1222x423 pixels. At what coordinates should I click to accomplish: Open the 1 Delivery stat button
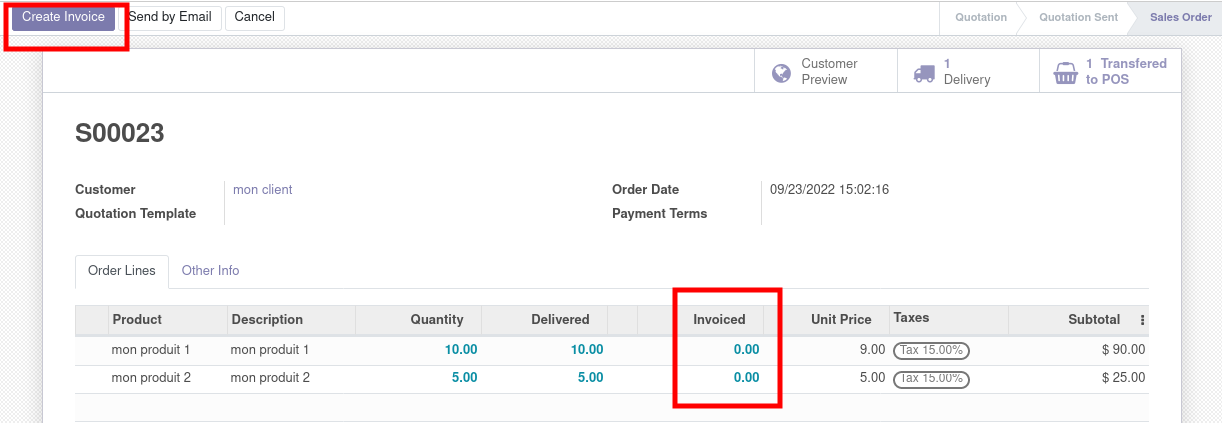coord(968,71)
